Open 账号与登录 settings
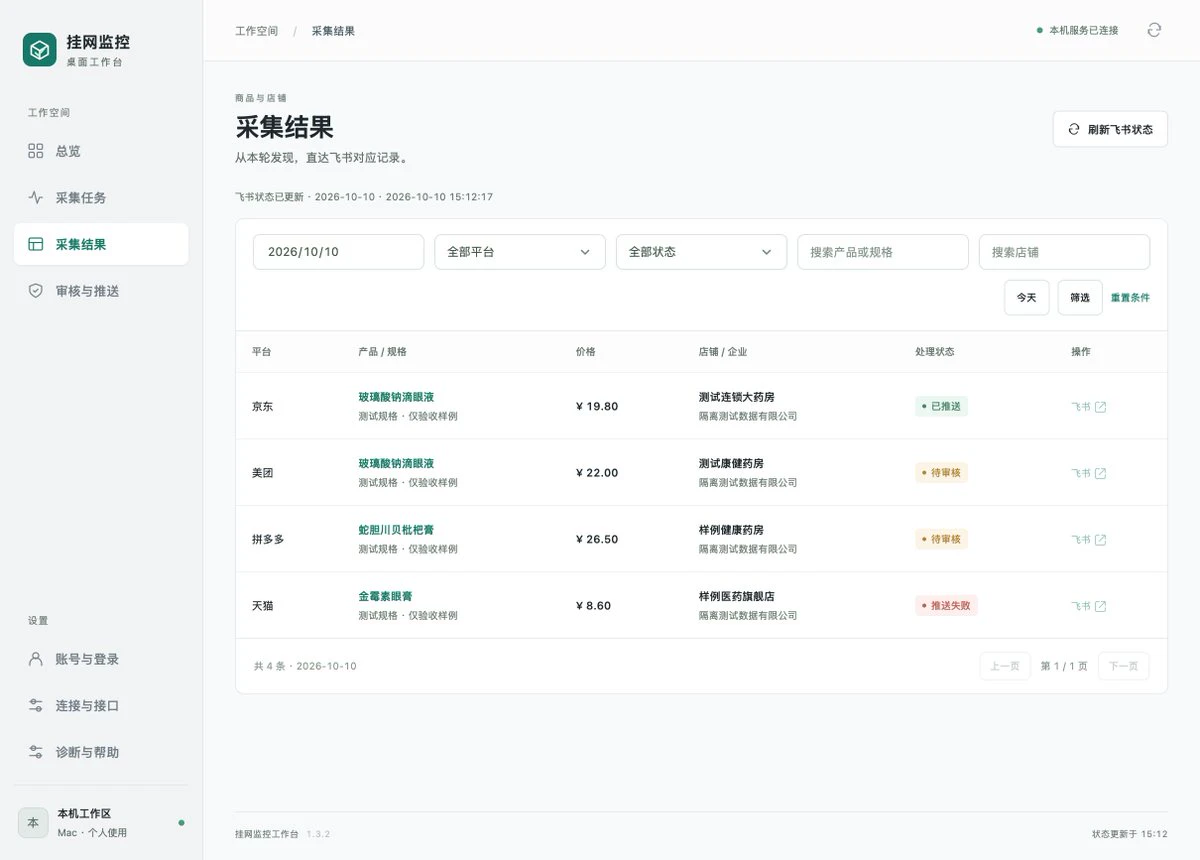Viewport: 1200px width, 860px height. (101, 659)
